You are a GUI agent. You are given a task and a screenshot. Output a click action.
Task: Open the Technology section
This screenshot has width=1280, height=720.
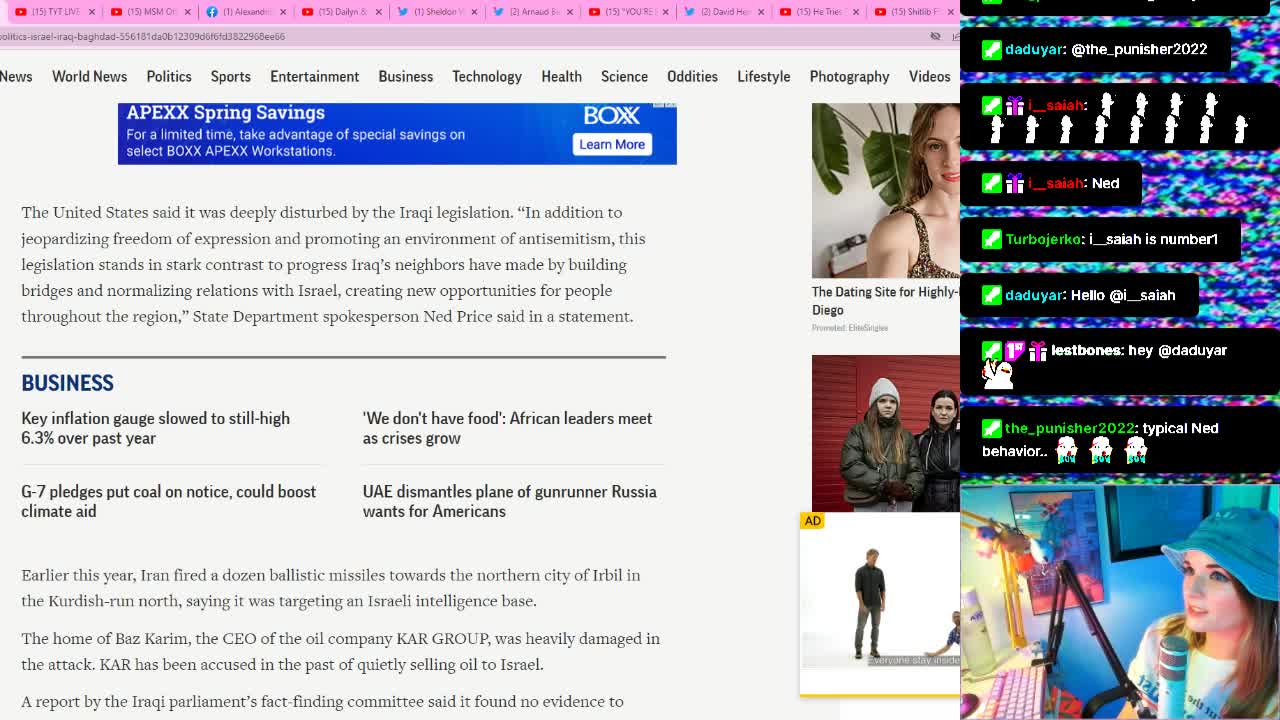pos(487,76)
